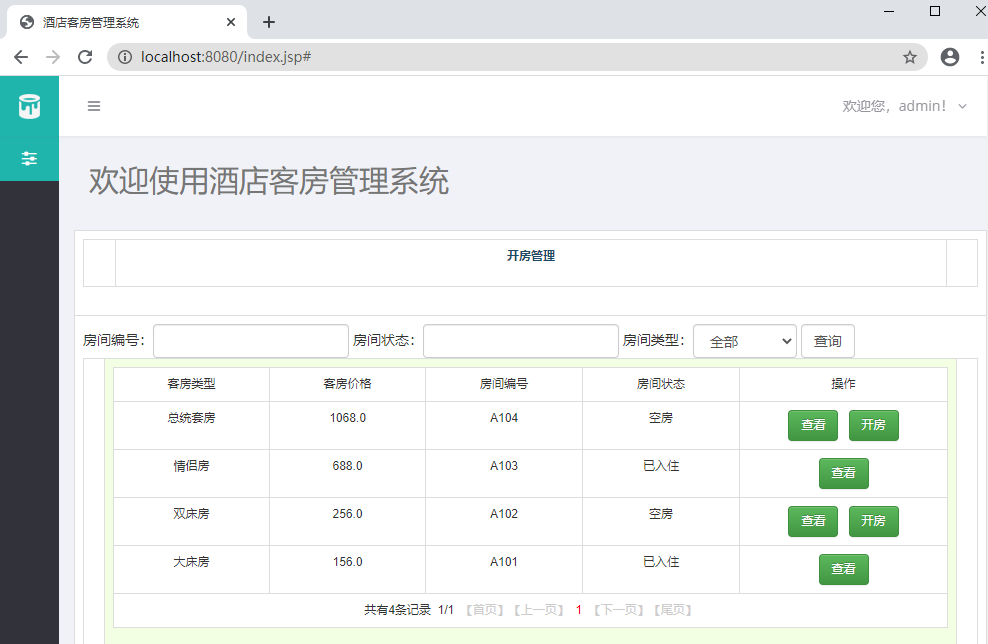Click the 开房管理 heading
This screenshot has width=988, height=644.
pyautogui.click(x=531, y=256)
